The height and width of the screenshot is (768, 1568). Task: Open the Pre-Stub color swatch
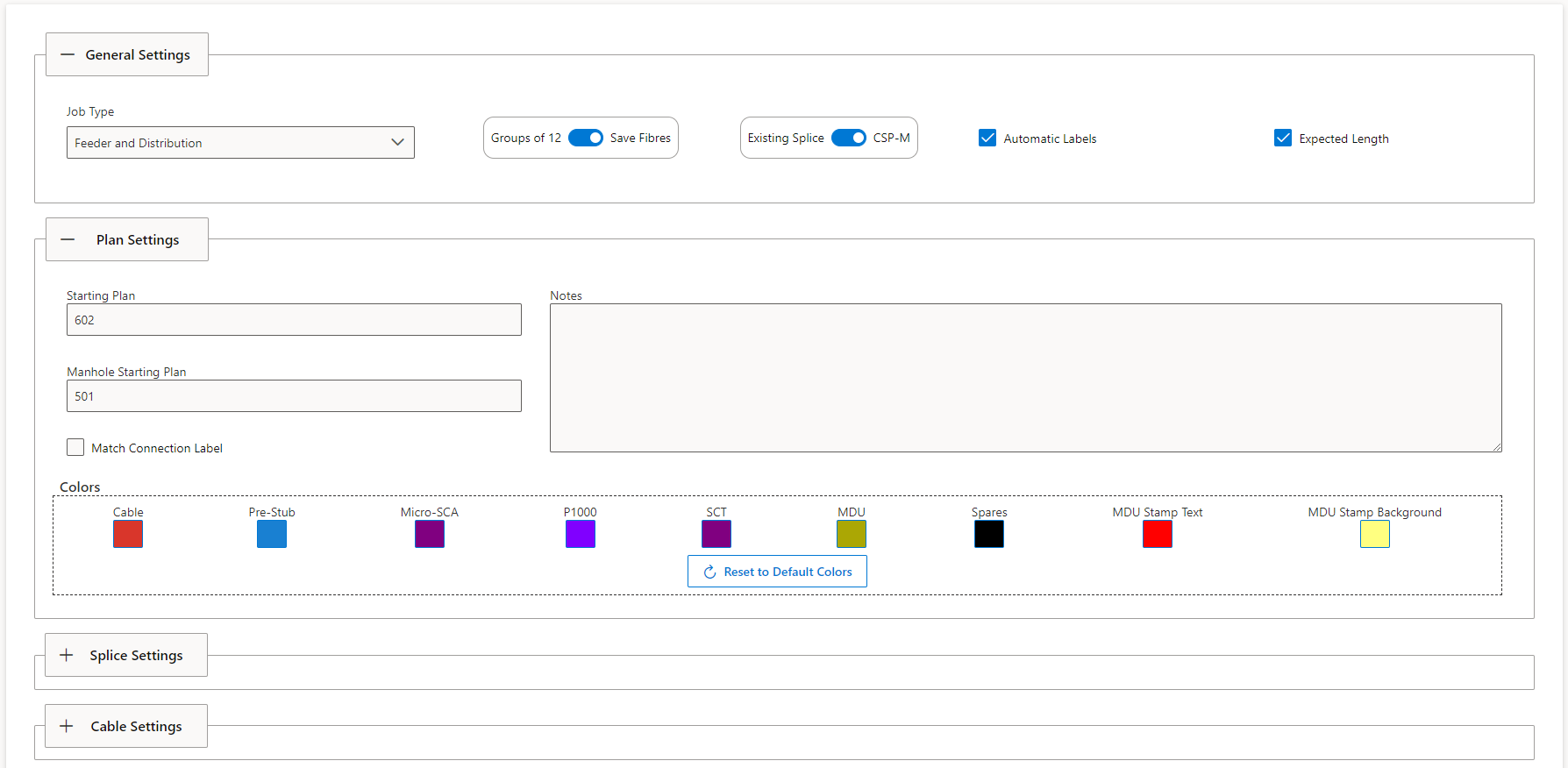point(272,534)
